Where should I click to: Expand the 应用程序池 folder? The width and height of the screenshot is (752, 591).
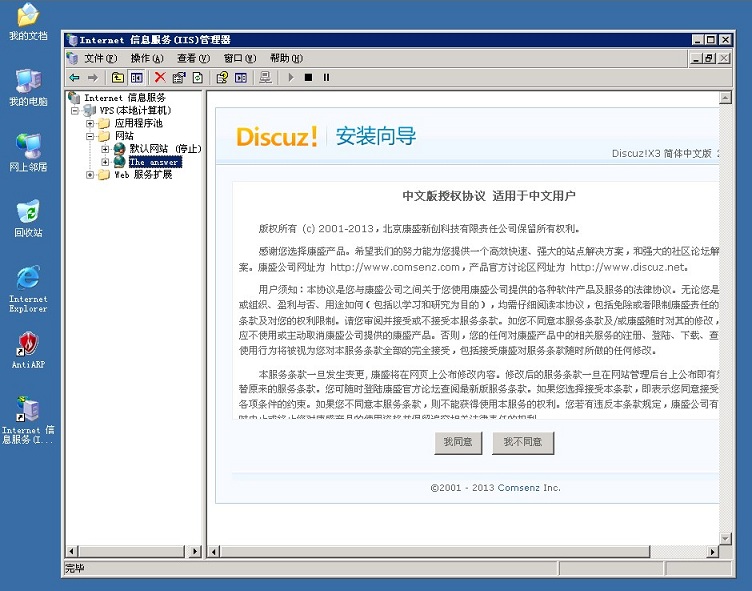(90, 123)
